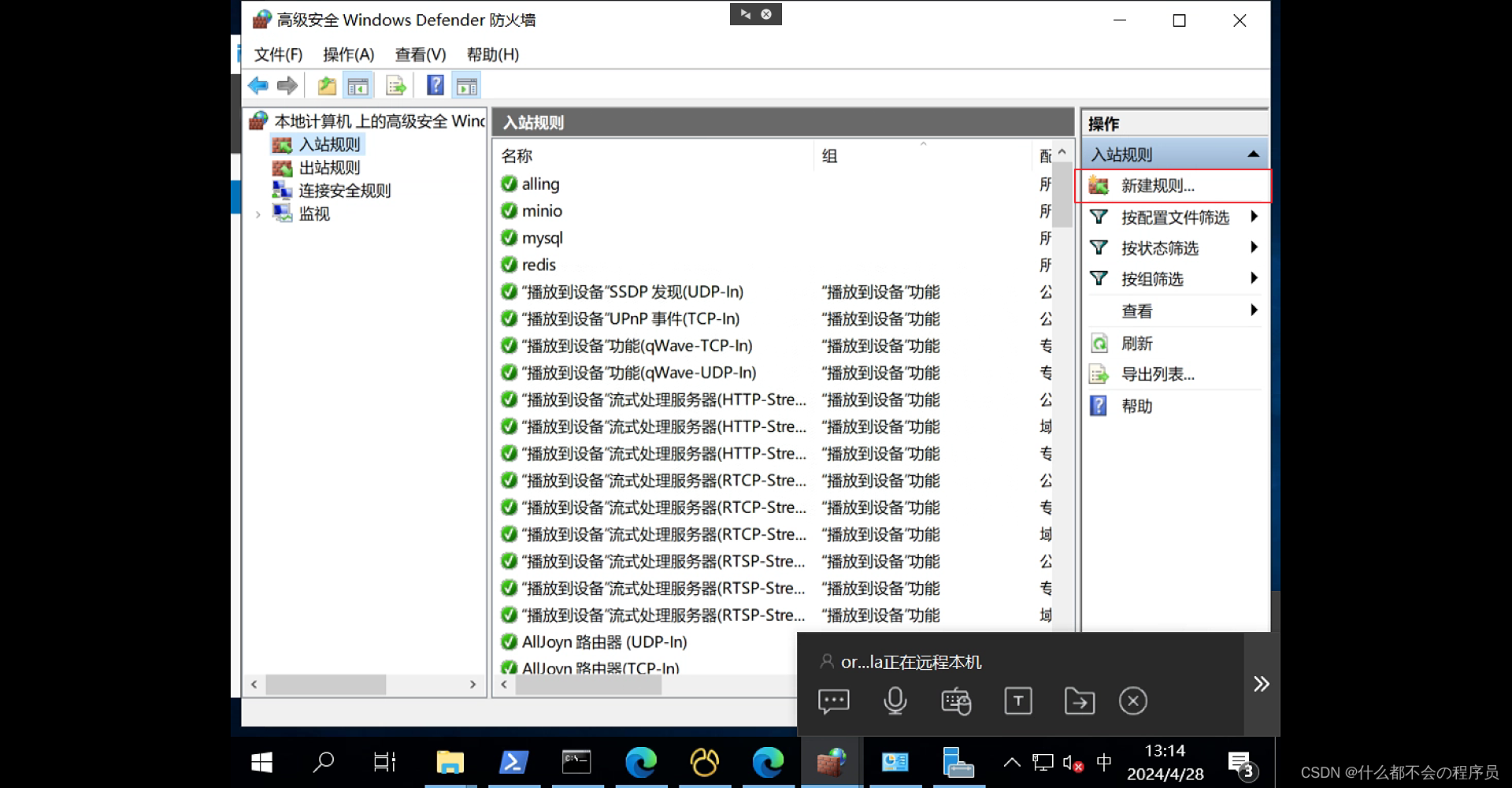Open the notification center icon
1512x788 pixels.
1243,764
